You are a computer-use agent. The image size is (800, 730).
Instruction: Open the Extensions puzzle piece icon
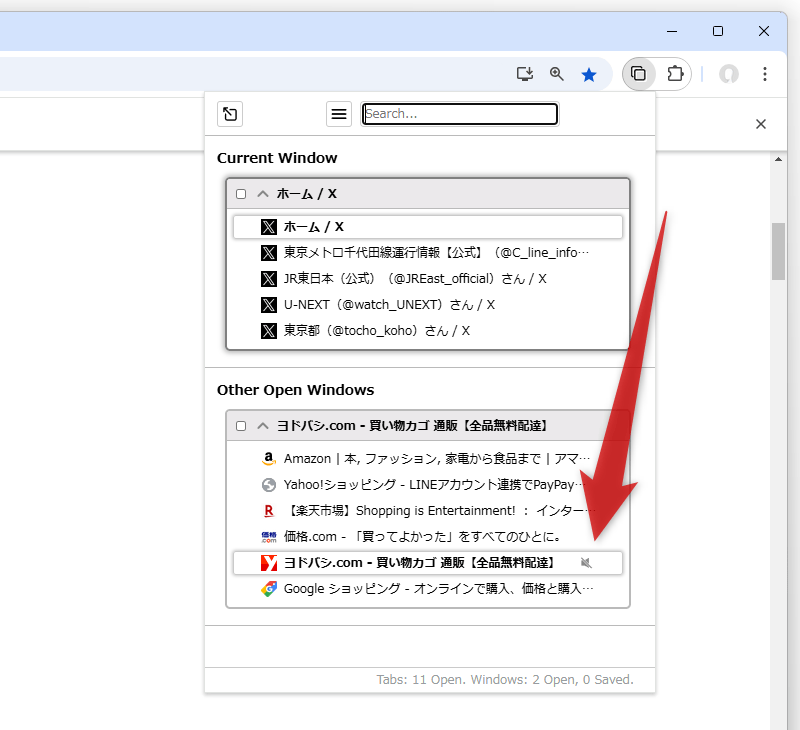coord(675,74)
